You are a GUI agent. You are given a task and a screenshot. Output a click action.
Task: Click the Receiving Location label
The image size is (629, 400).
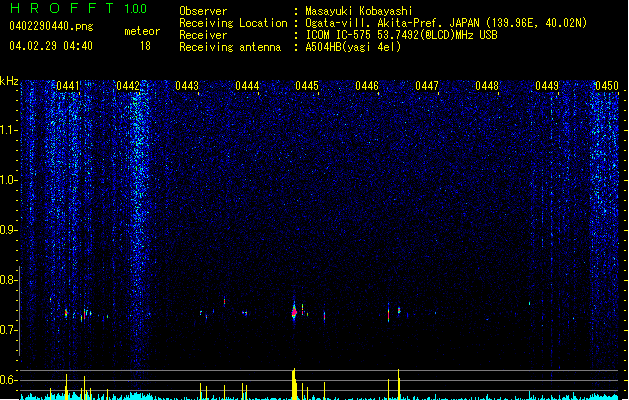point(233,23)
